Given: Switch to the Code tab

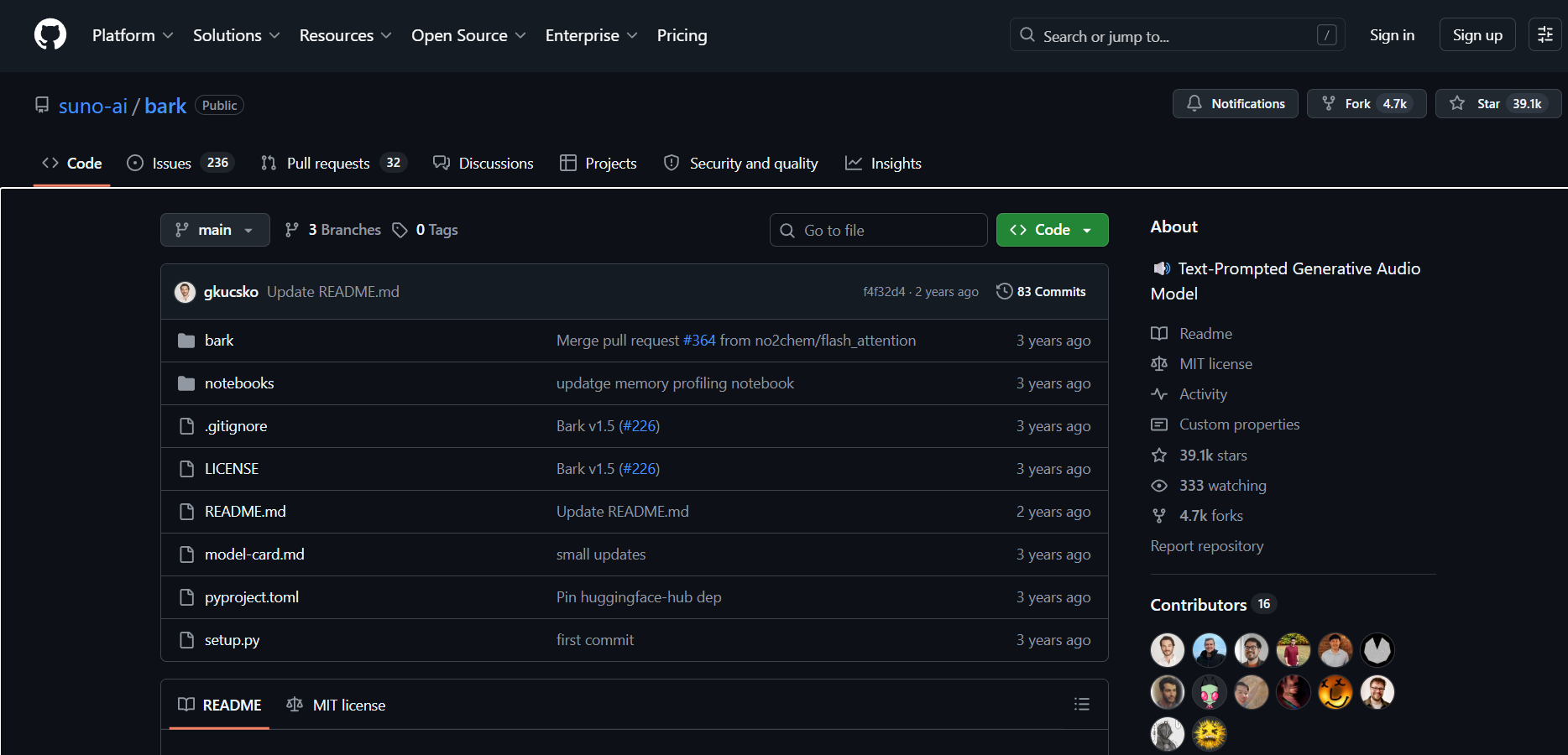Looking at the screenshot, I should pos(72,164).
